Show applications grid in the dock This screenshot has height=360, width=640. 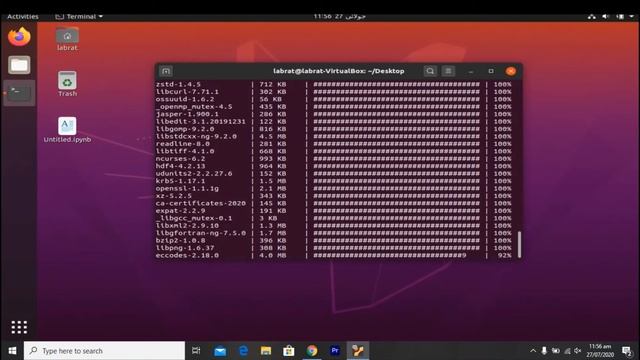[19, 327]
